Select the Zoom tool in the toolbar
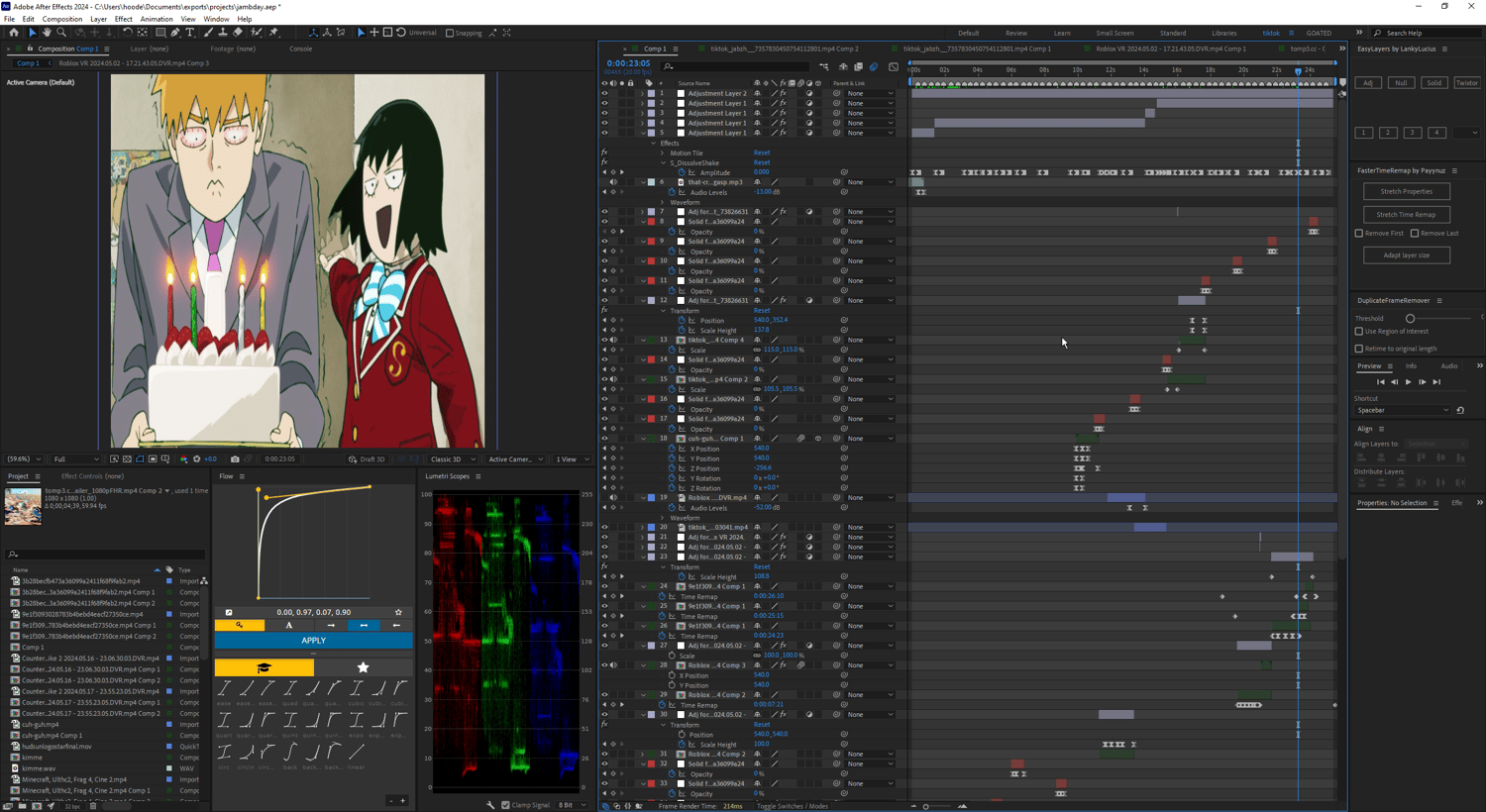Screen dimensions: 1486x812 click(61, 33)
